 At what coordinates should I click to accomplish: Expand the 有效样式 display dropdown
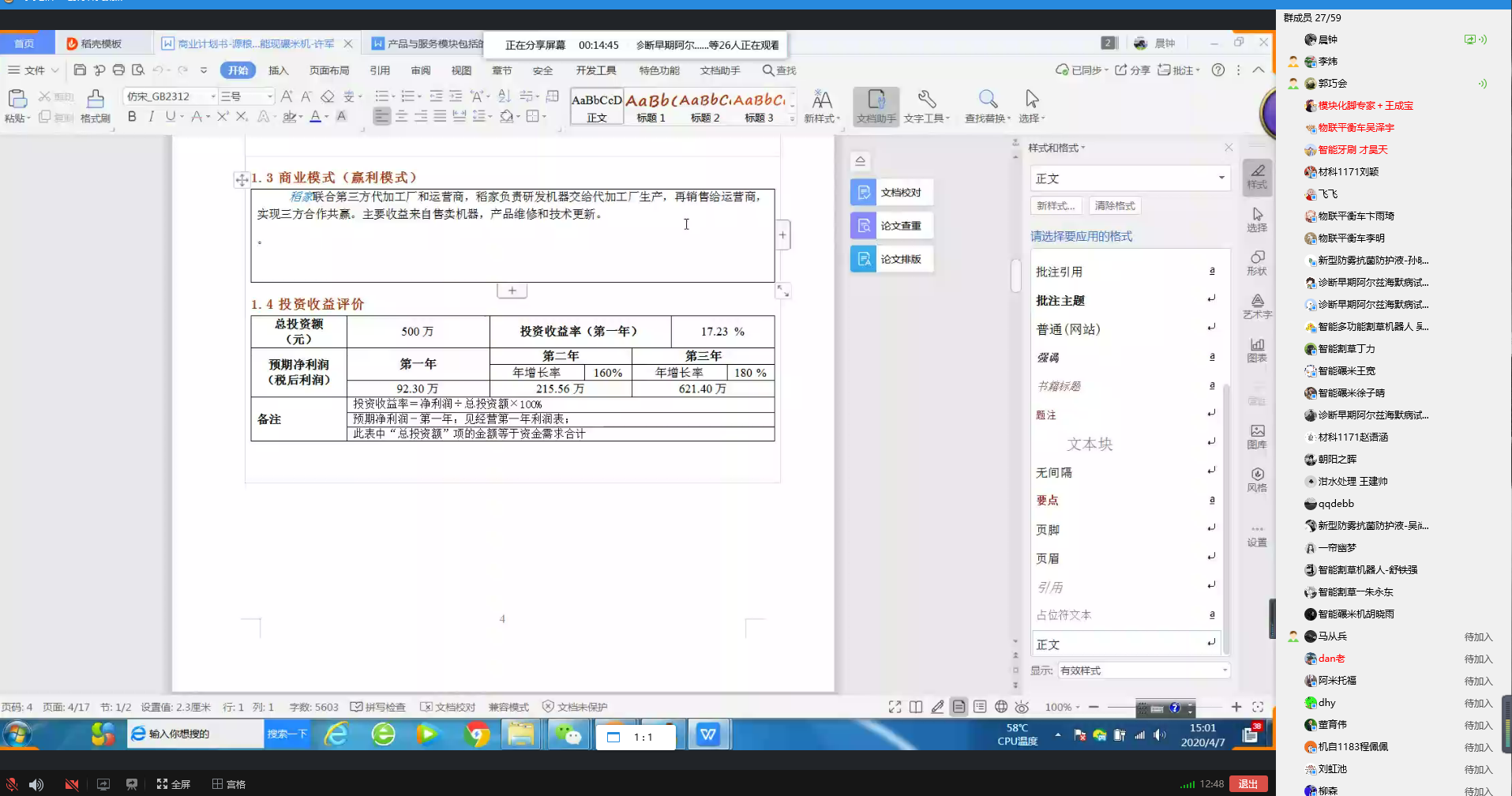pos(1225,670)
